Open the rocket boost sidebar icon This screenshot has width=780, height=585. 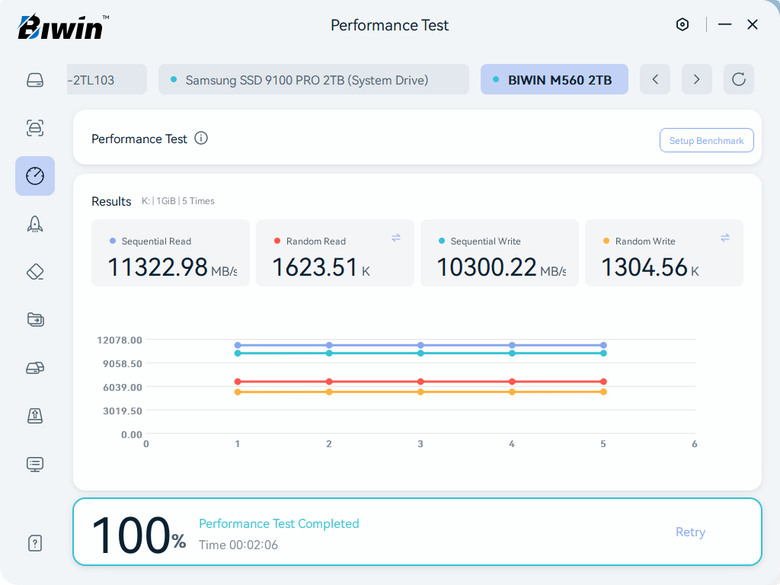[35, 224]
